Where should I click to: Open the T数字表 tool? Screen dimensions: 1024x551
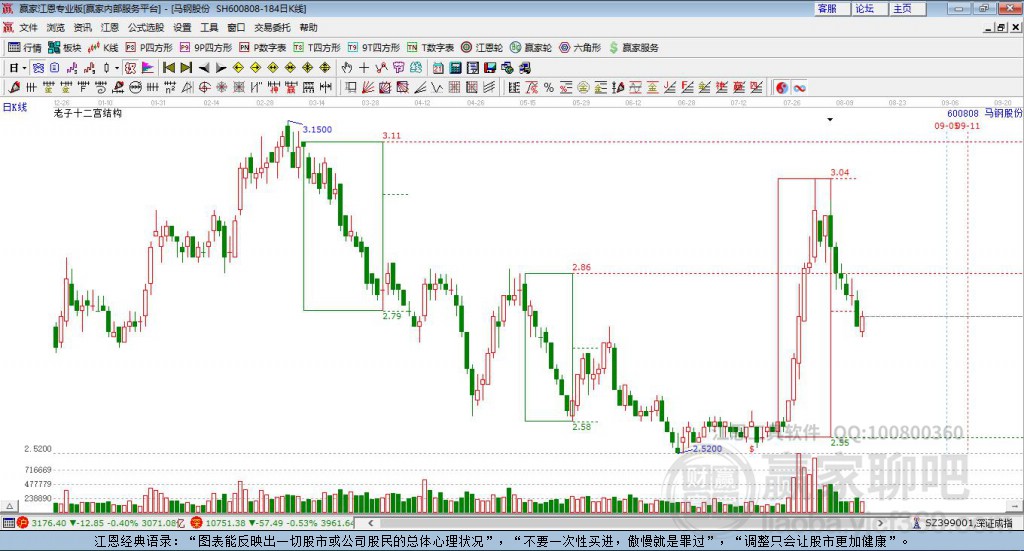click(430, 48)
